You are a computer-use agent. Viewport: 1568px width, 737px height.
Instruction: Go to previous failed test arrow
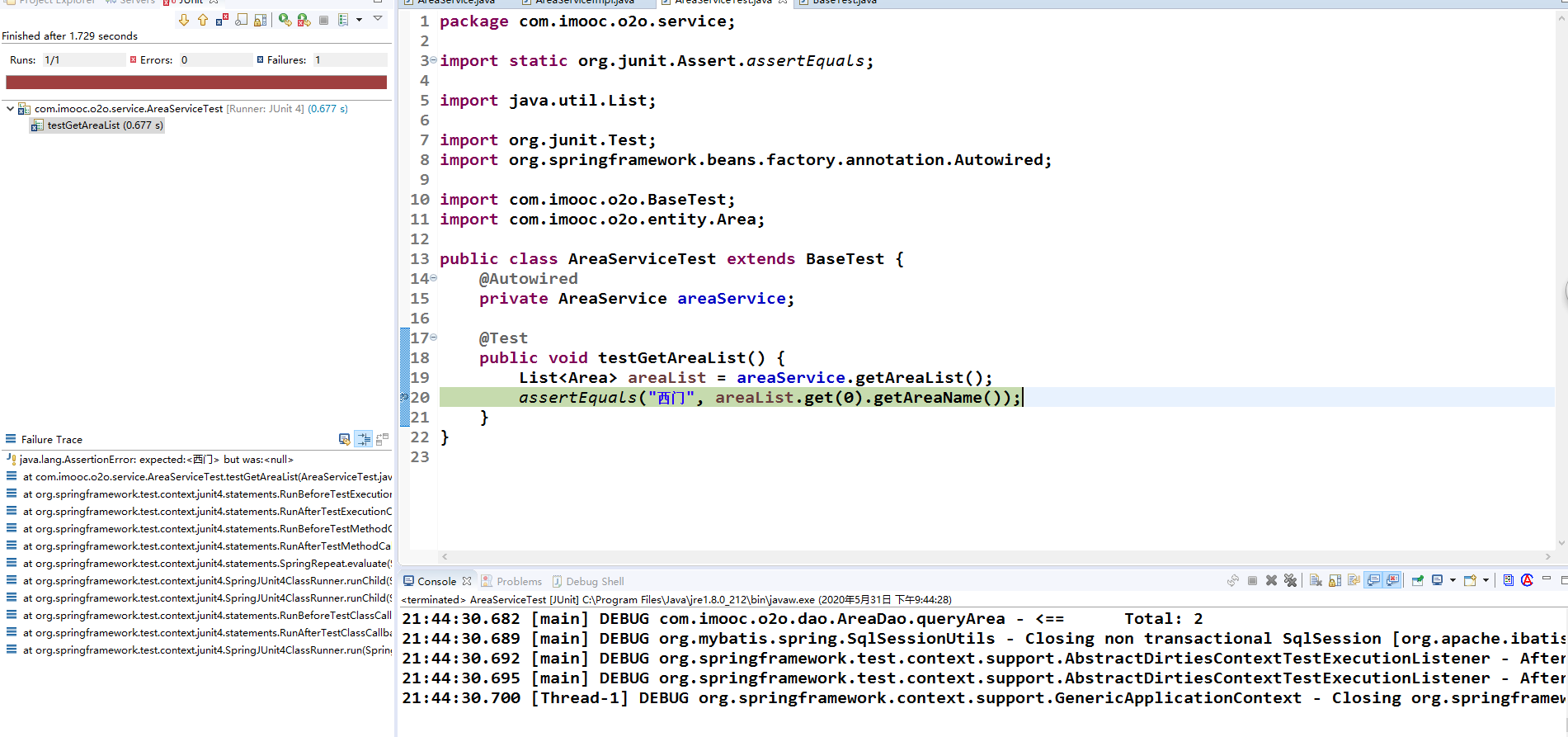click(x=203, y=20)
